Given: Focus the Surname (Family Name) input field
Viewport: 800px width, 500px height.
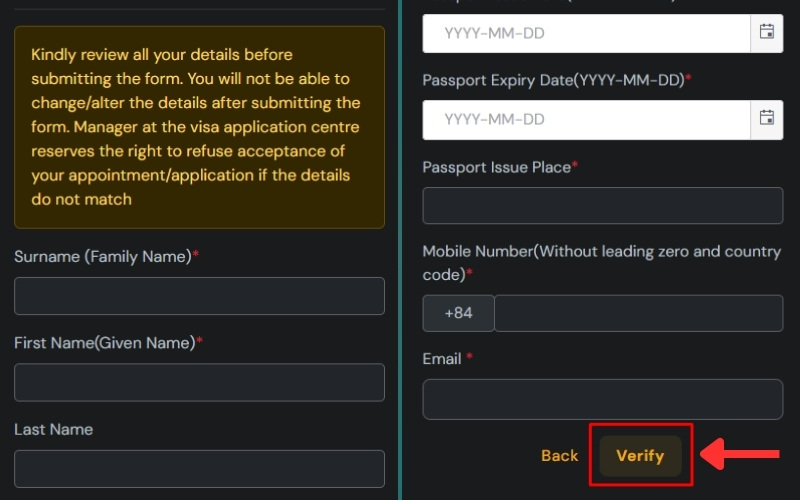Looking at the screenshot, I should pos(199,296).
